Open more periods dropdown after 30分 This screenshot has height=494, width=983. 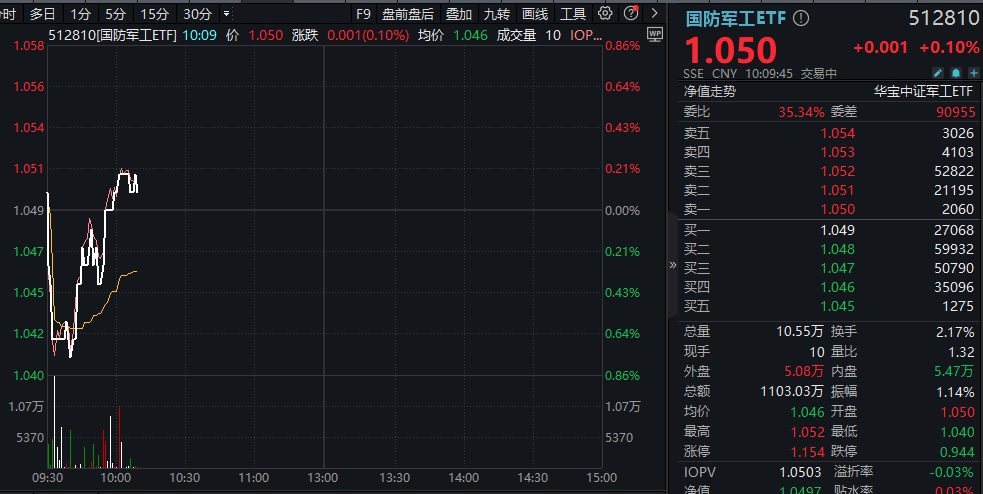(227, 13)
